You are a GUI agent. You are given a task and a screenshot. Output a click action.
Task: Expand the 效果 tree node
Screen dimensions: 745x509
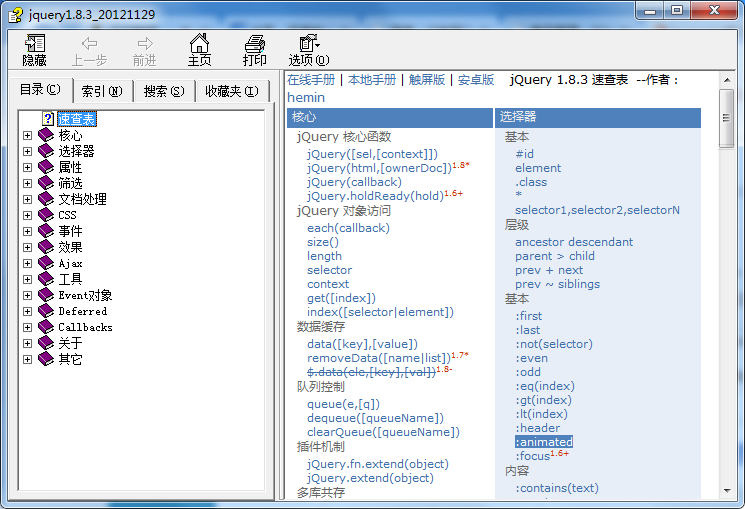pos(28,247)
